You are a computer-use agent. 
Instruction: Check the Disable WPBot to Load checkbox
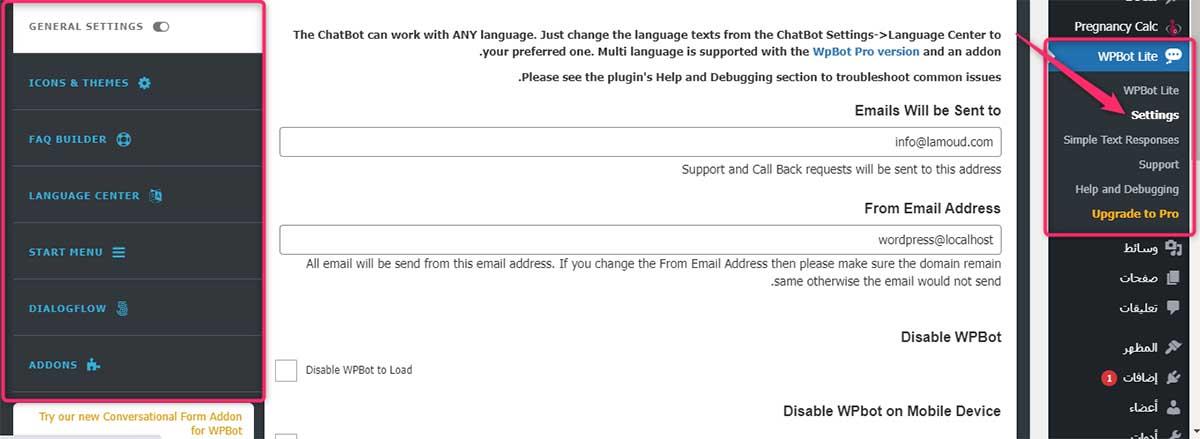[286, 370]
